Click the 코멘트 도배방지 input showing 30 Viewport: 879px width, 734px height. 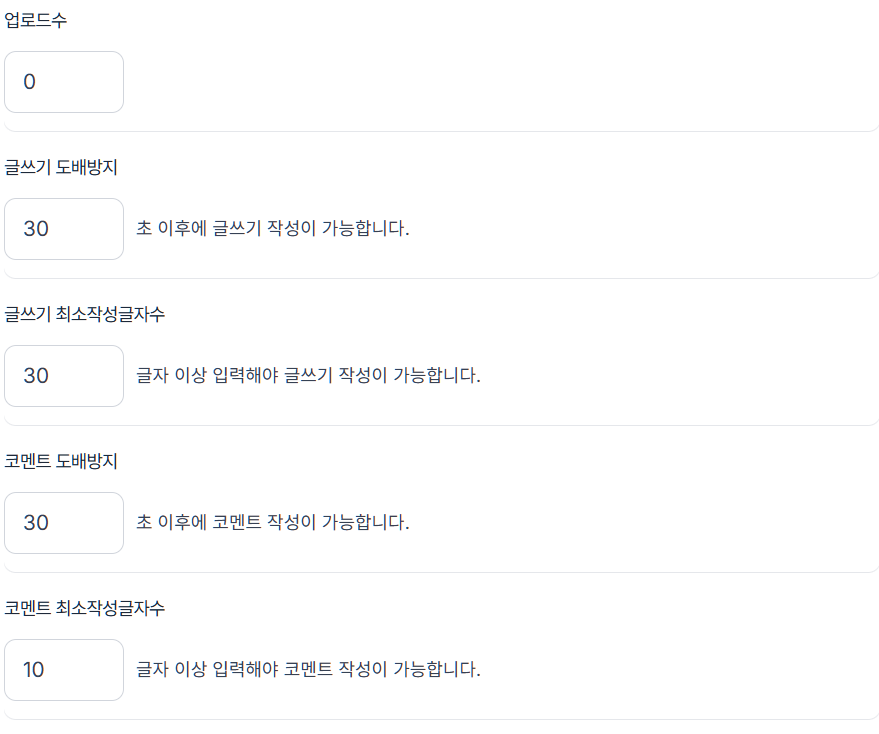click(63, 523)
